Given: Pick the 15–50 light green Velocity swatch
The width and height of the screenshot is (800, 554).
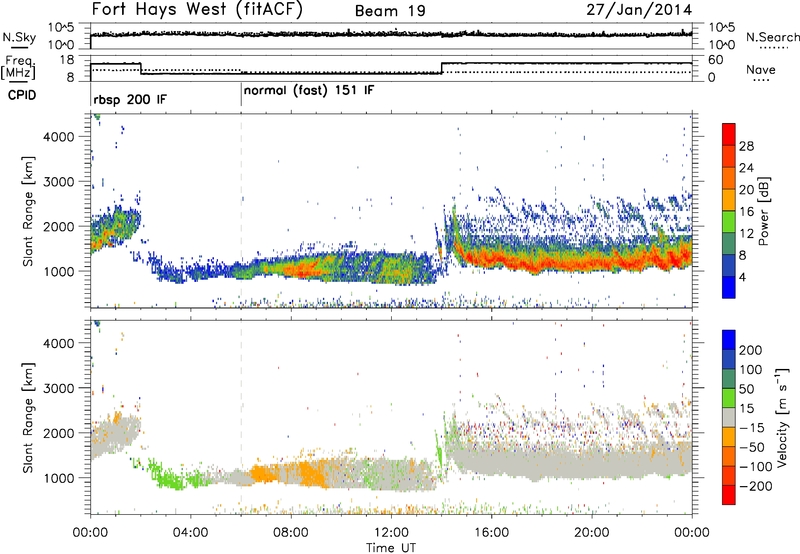Looking at the screenshot, I should coord(729,398).
